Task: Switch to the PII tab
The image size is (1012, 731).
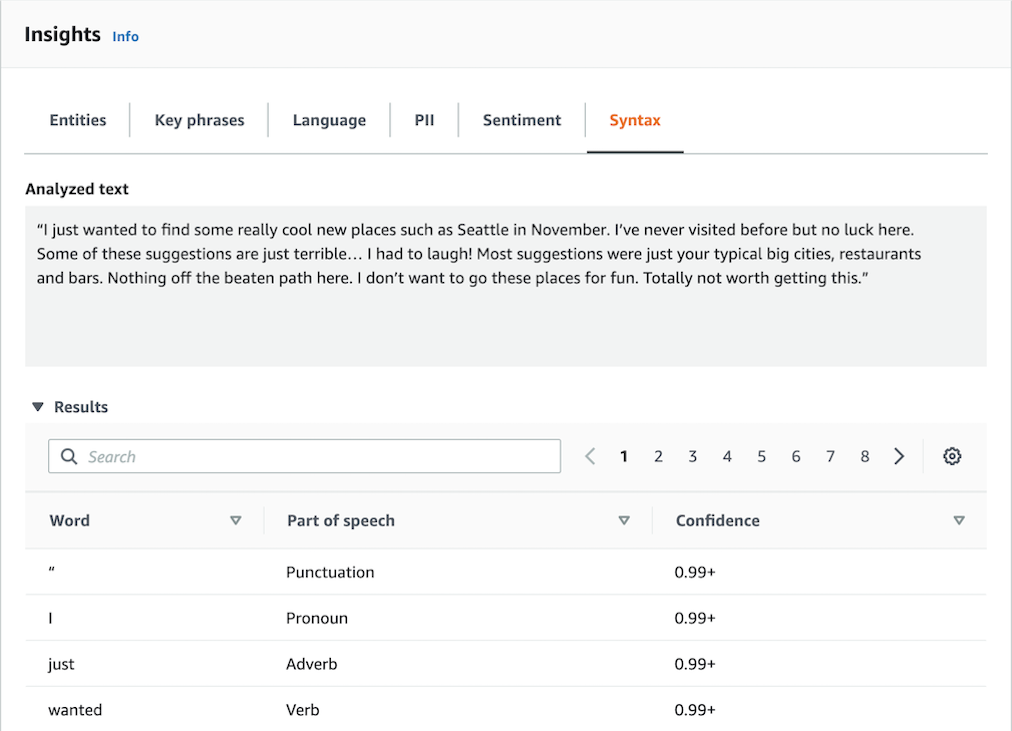Action: point(424,120)
